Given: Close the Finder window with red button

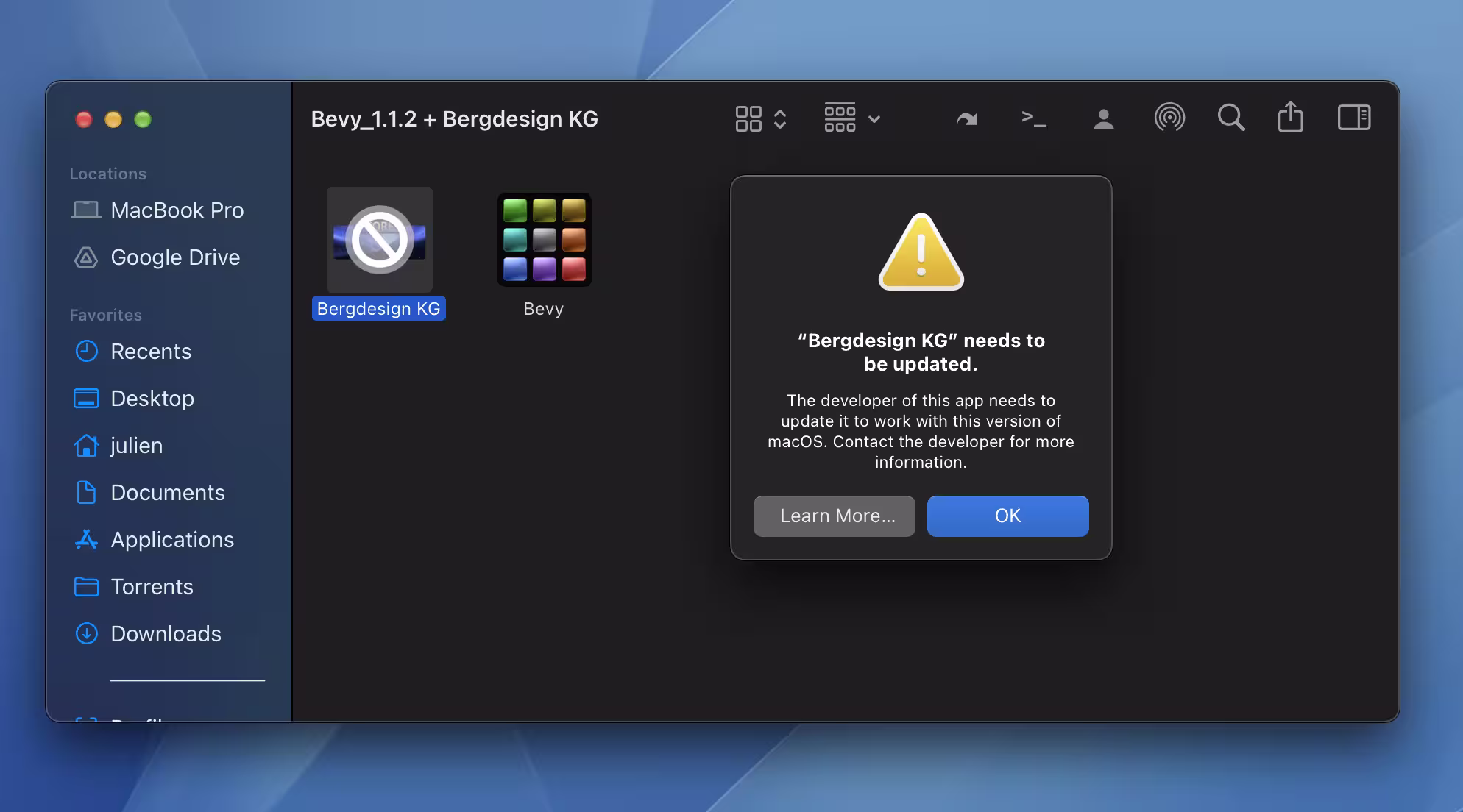Looking at the screenshot, I should click(x=84, y=119).
